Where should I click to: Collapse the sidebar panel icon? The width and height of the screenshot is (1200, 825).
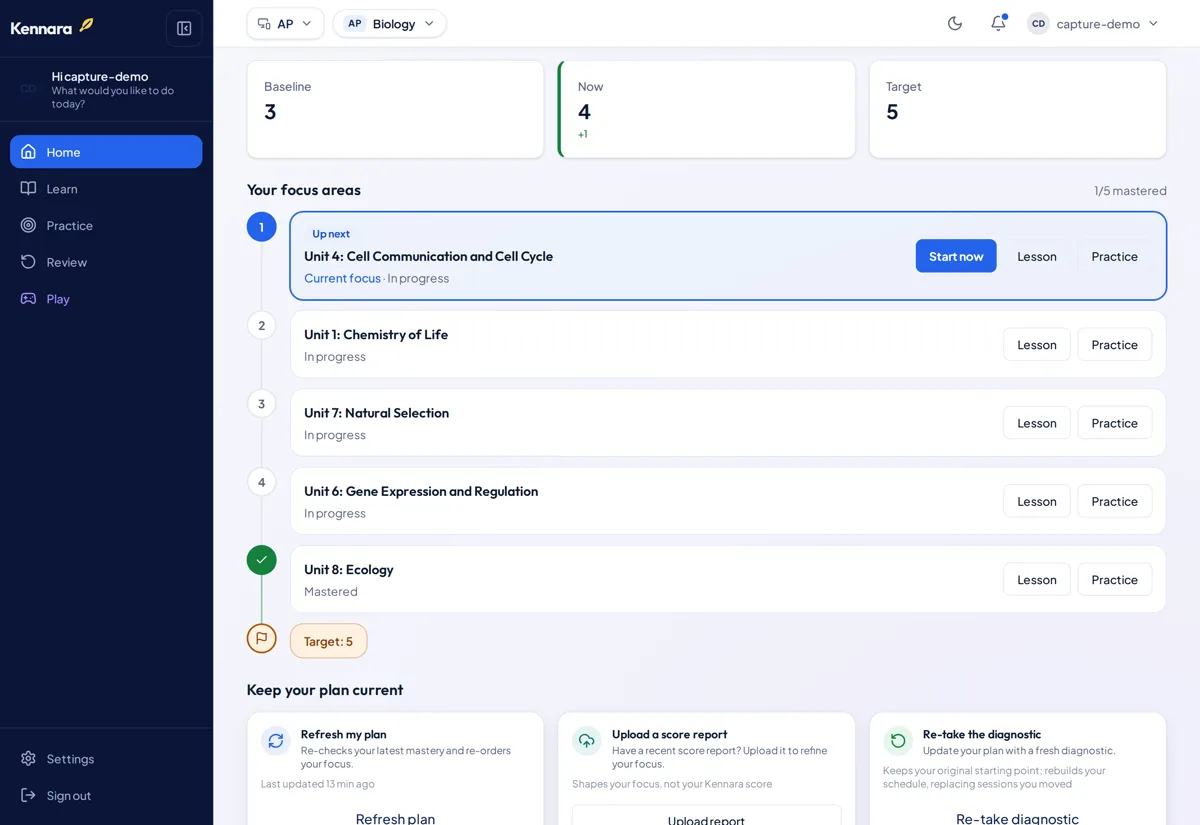click(184, 28)
